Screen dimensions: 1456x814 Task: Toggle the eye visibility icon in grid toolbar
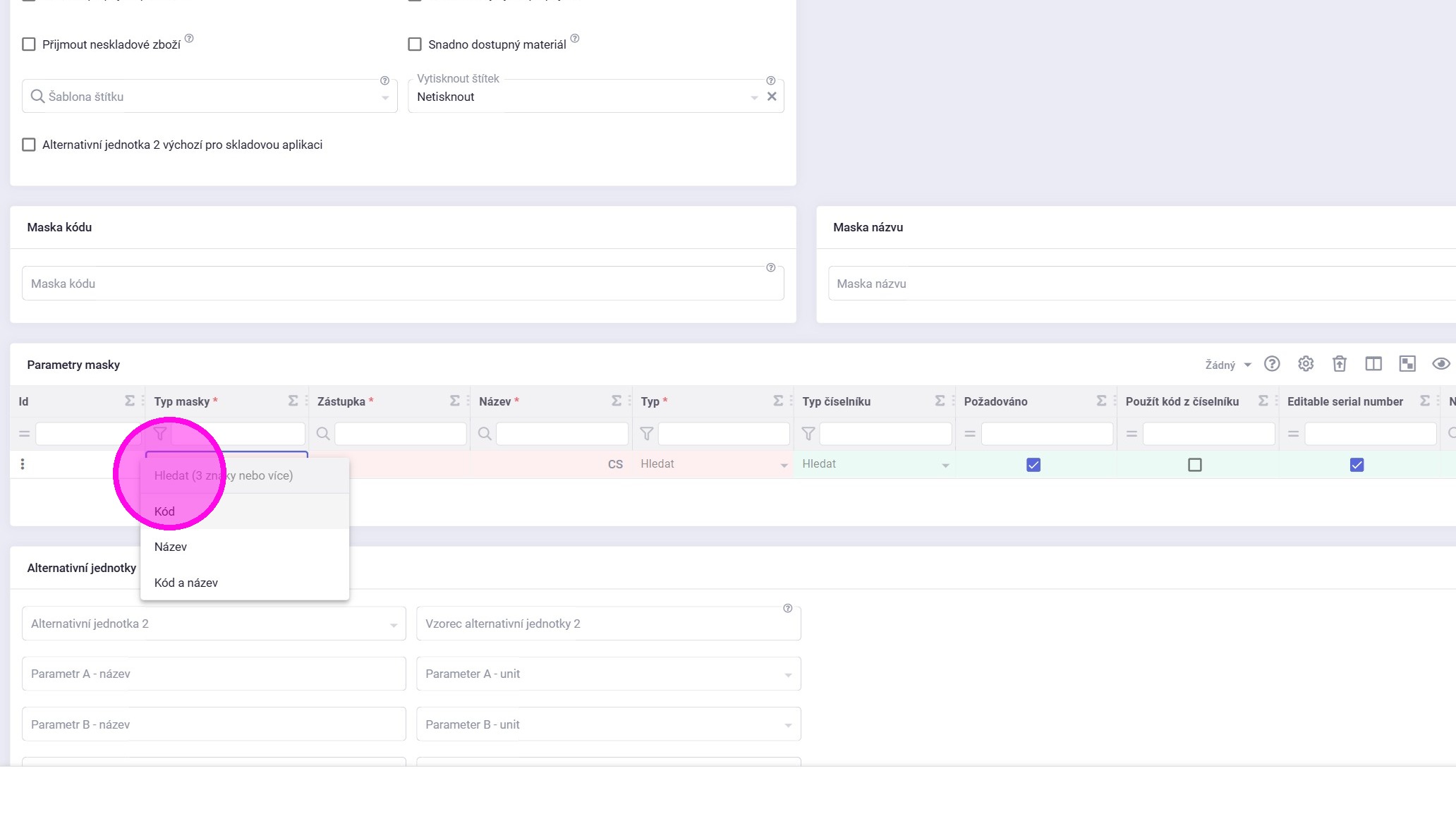coord(1440,364)
